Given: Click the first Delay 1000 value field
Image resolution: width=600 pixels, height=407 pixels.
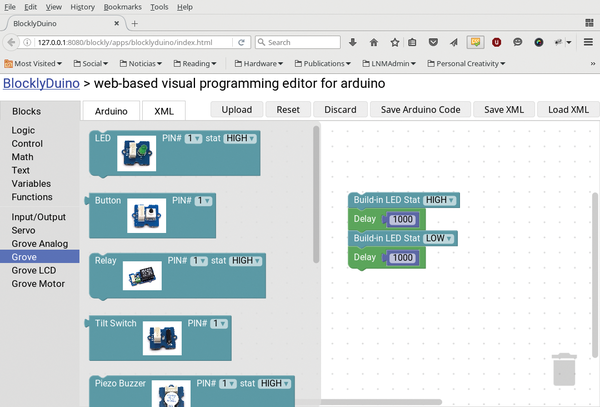Looking at the screenshot, I should [403, 219].
